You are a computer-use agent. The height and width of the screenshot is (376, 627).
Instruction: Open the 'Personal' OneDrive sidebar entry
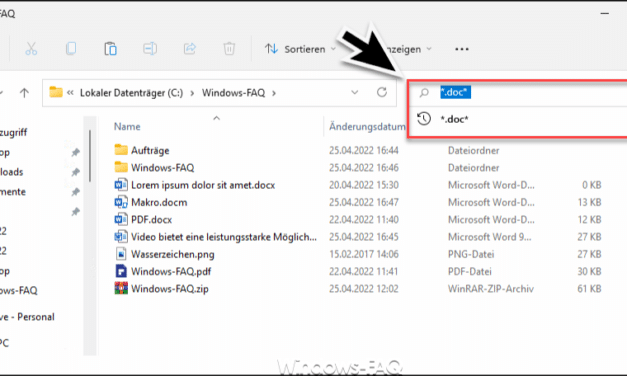click(27, 317)
